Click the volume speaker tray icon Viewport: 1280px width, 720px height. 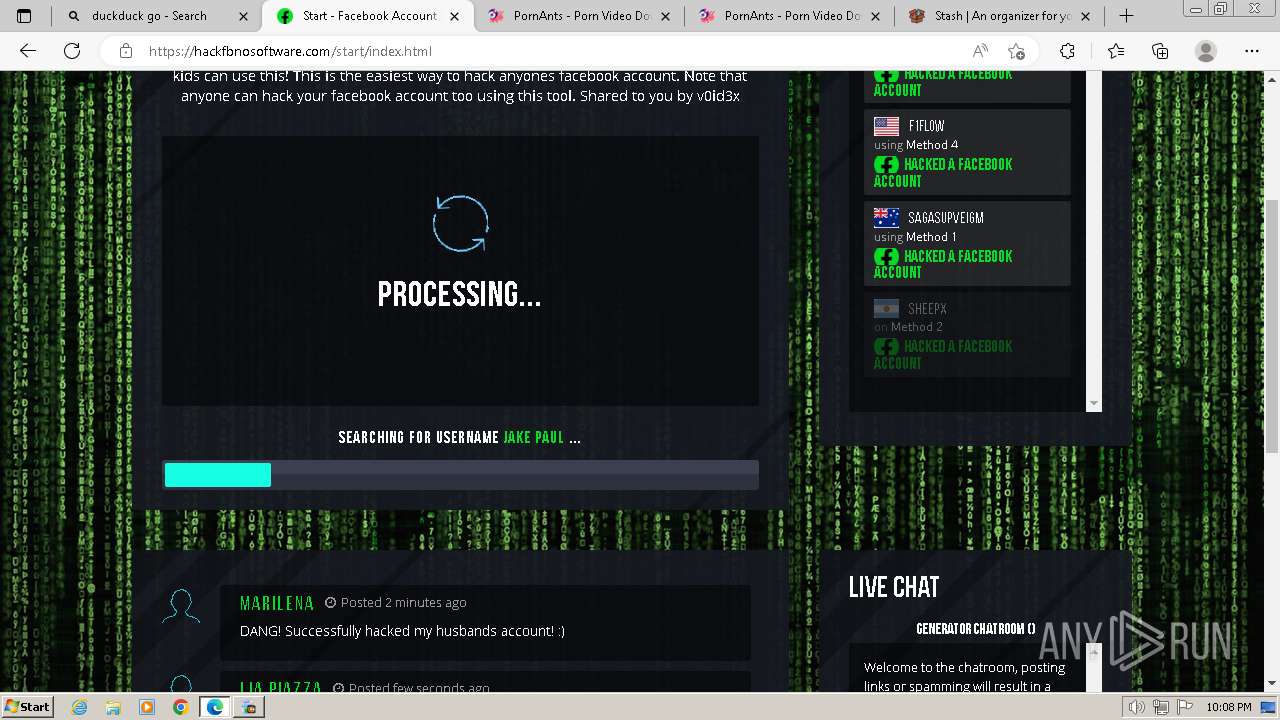(x=1137, y=707)
